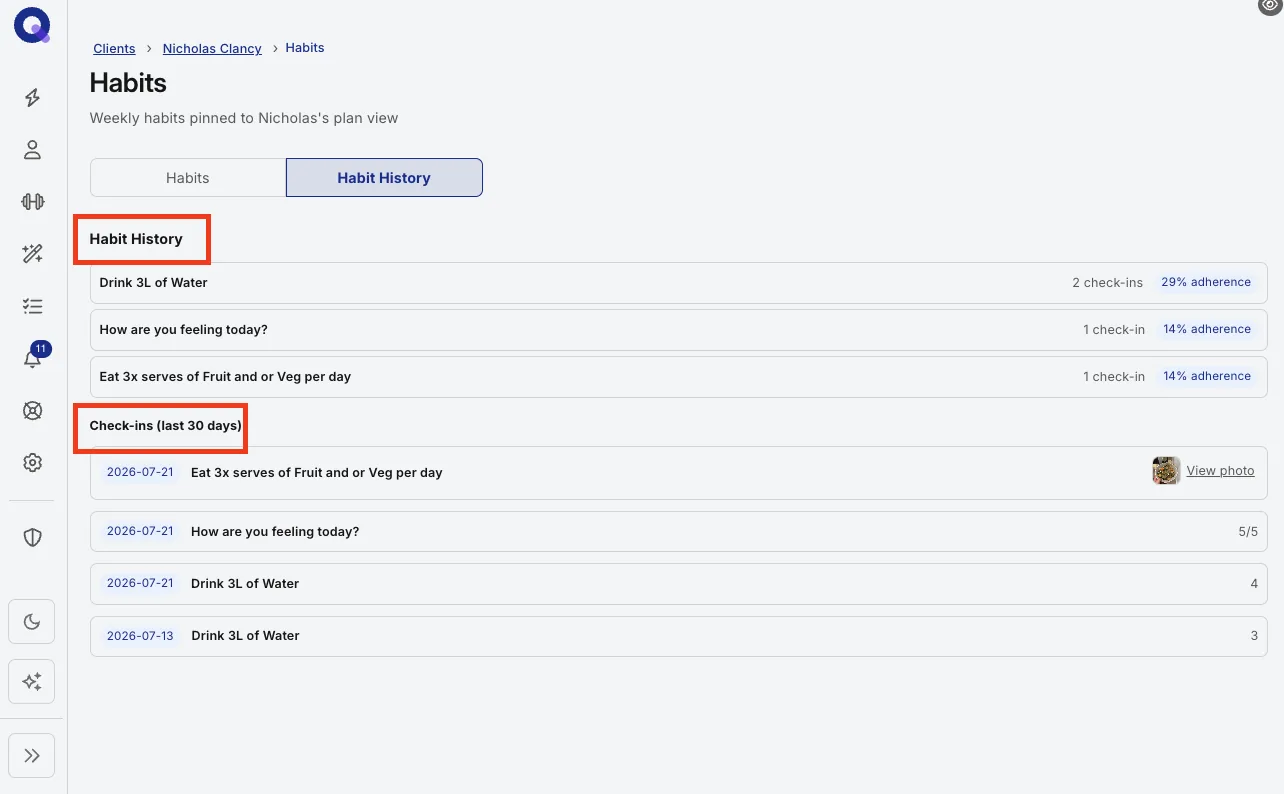
Task: Expand the sidebar with double chevron
Action: 32,755
